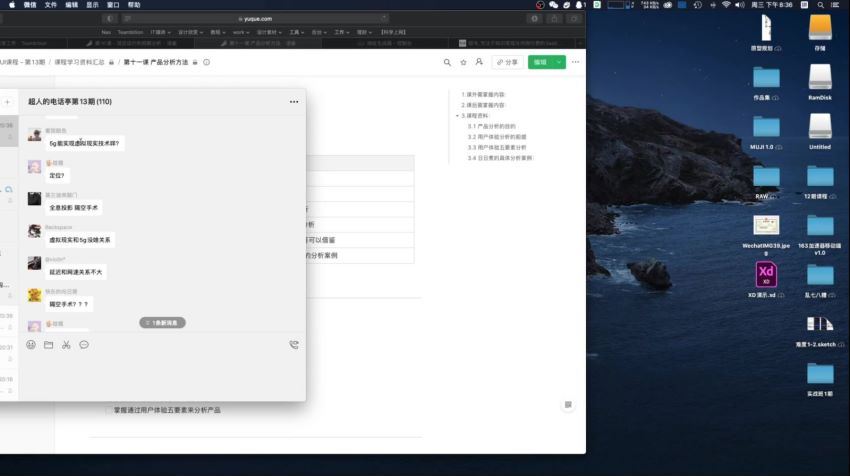This screenshot has height=476, width=850.
Task: Open the 窗口 menu
Action: [113, 5]
